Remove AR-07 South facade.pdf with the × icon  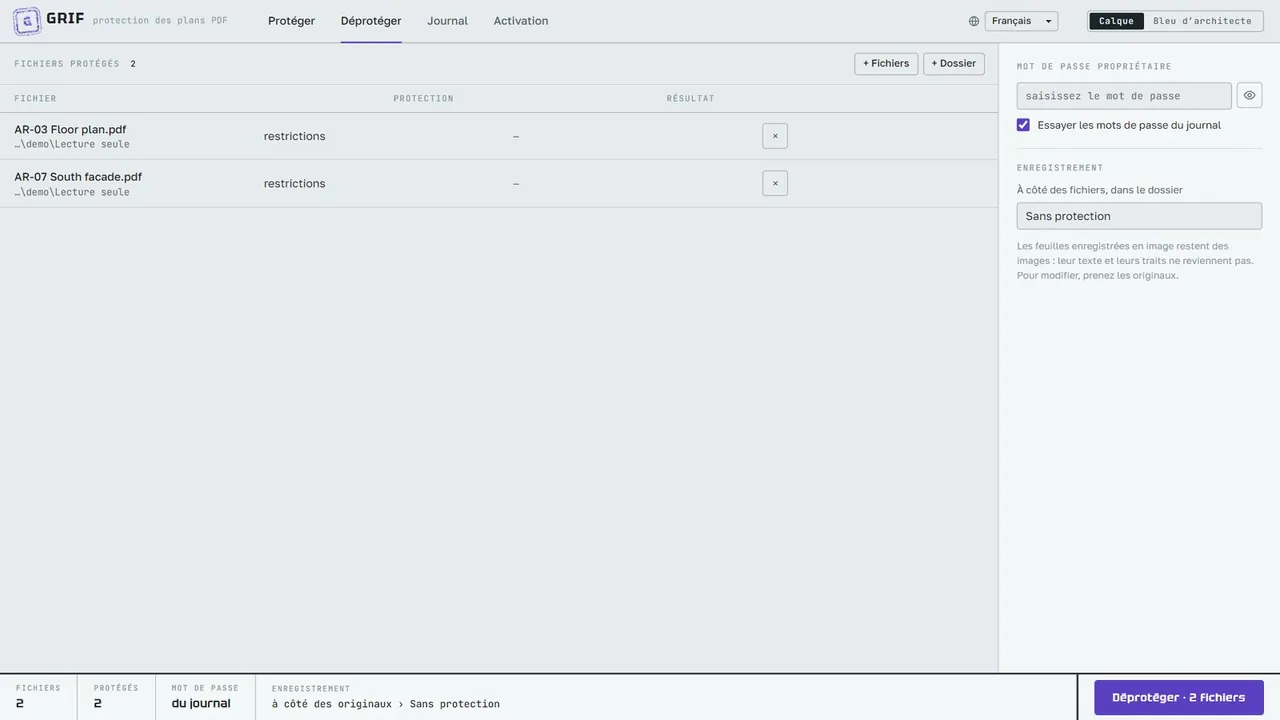[x=775, y=183]
